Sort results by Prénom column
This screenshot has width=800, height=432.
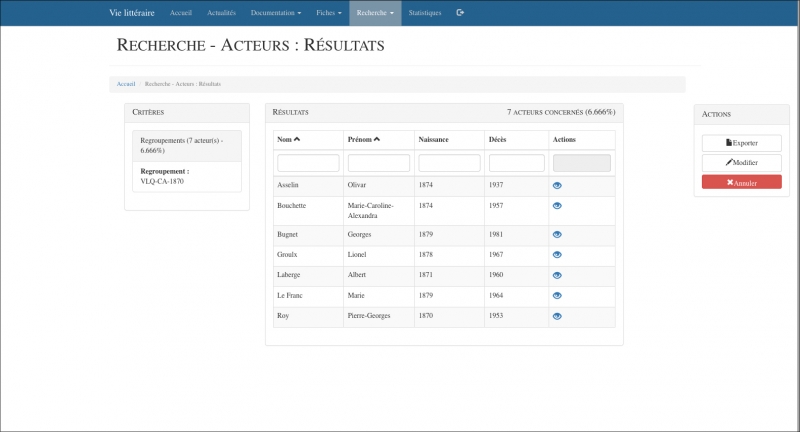pos(363,139)
